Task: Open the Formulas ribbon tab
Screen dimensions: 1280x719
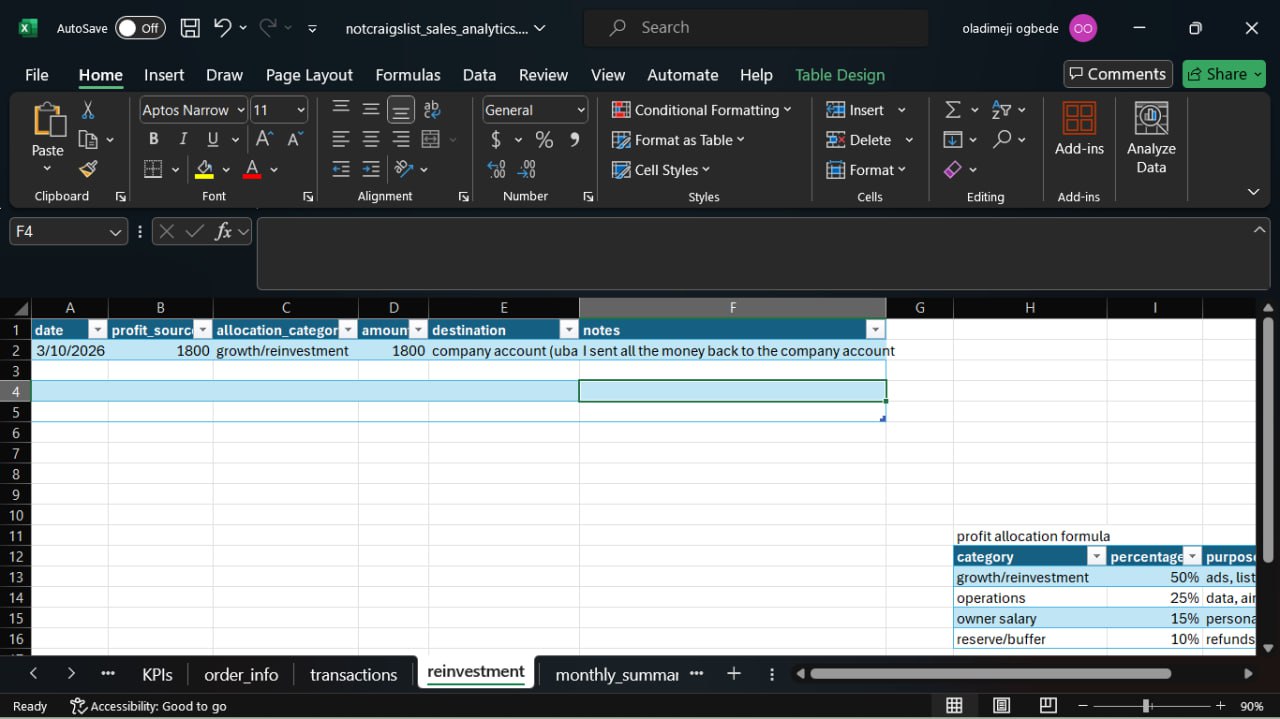Action: click(407, 75)
